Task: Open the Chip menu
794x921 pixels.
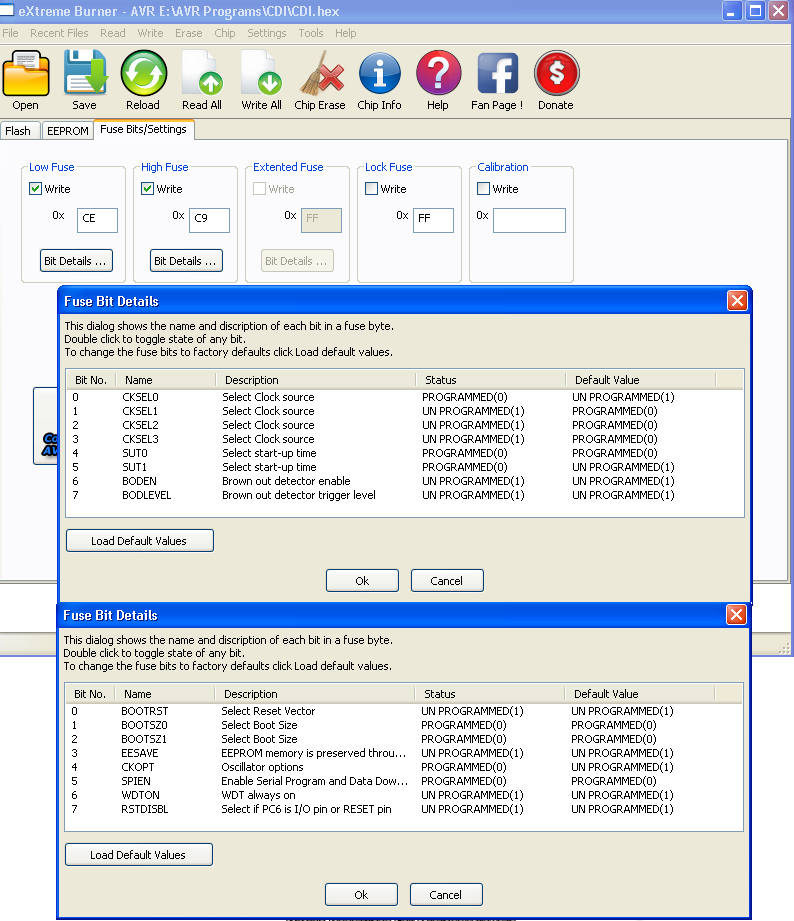Action: (224, 33)
